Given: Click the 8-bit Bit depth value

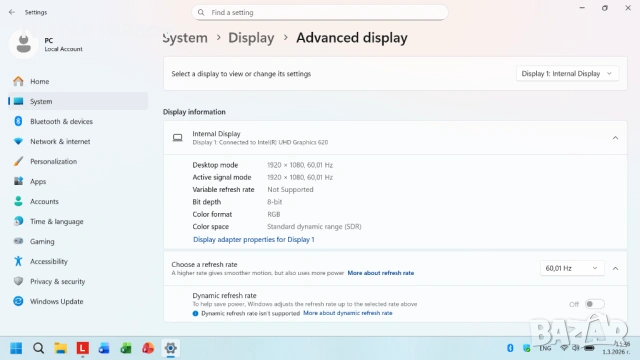Looking at the screenshot, I should click(274, 202).
